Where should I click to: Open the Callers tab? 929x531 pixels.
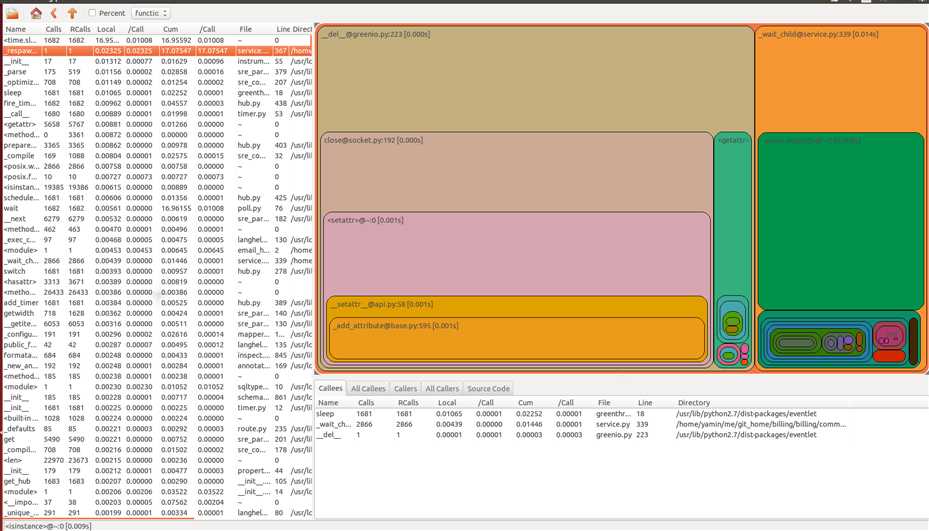(x=405, y=388)
